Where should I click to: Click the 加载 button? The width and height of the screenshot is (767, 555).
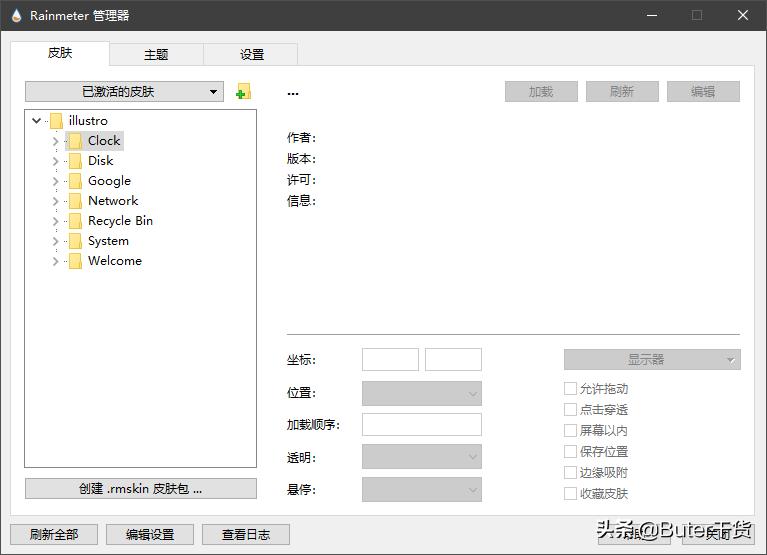coord(541,91)
